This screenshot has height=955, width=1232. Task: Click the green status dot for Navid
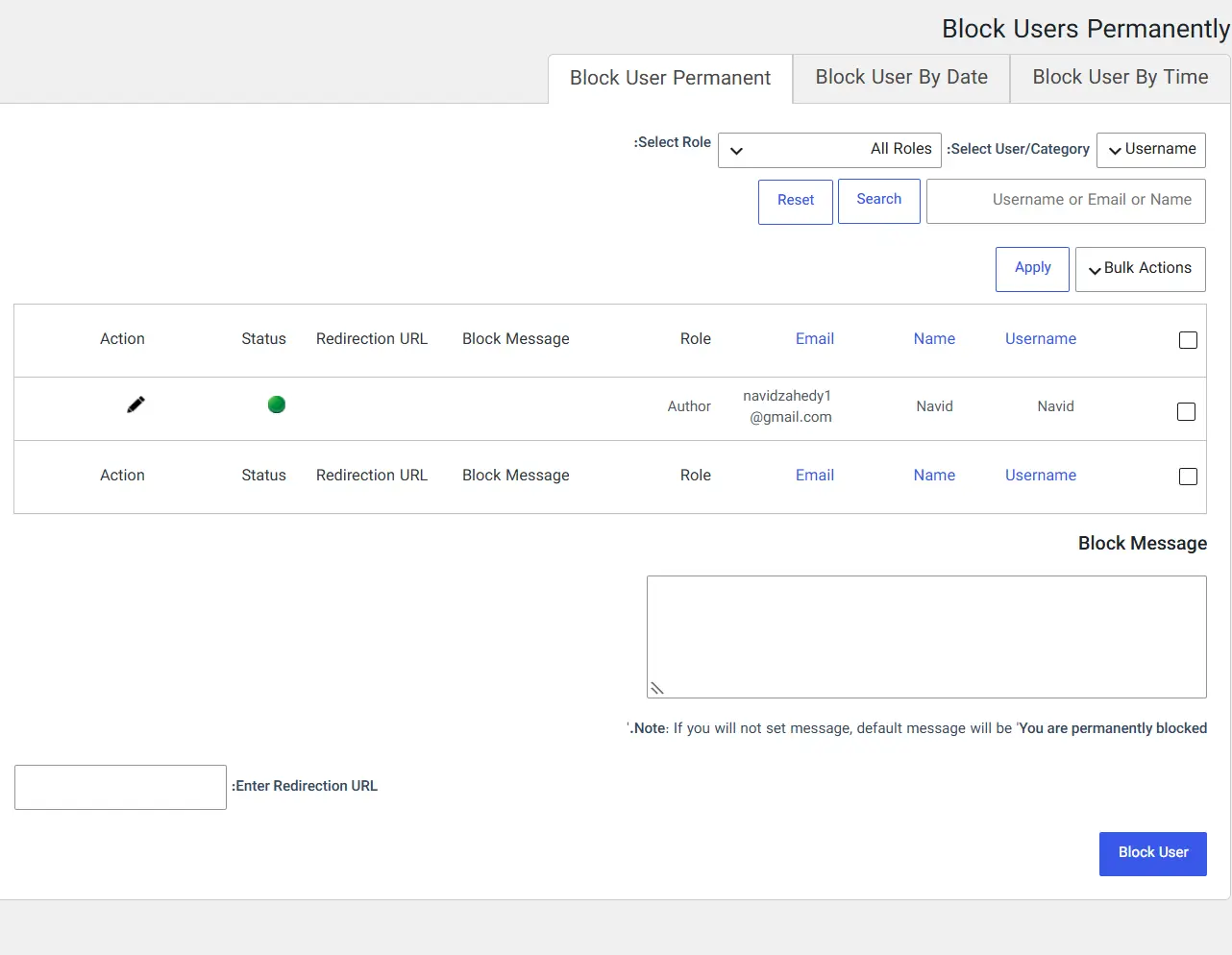click(x=277, y=404)
